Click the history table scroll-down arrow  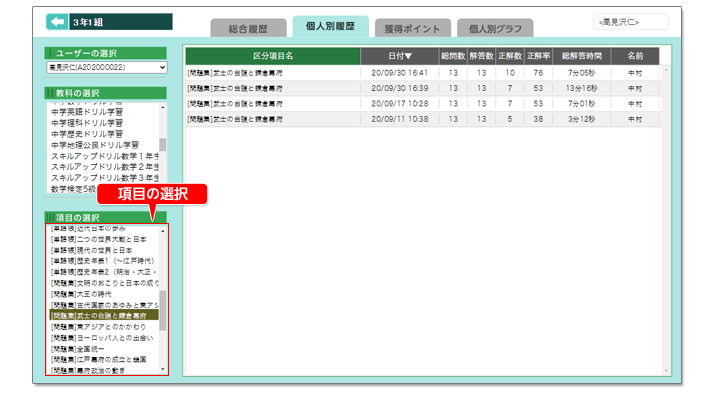[666, 371]
